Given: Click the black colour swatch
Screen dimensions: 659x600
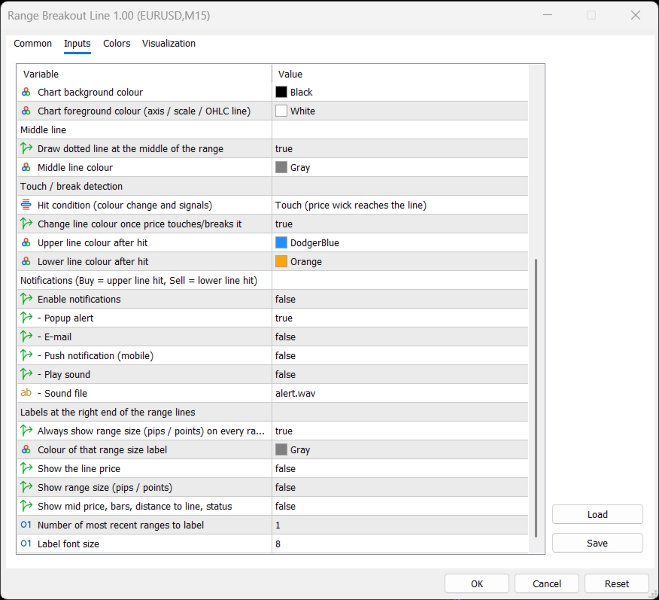Looking at the screenshot, I should click(x=281, y=92).
